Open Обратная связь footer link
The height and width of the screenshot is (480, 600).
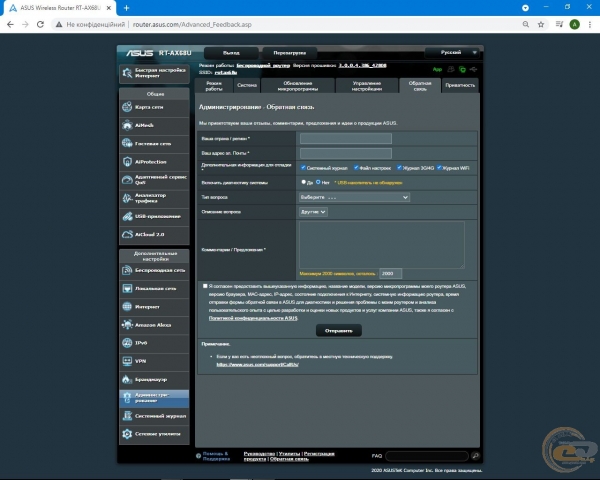289,459
